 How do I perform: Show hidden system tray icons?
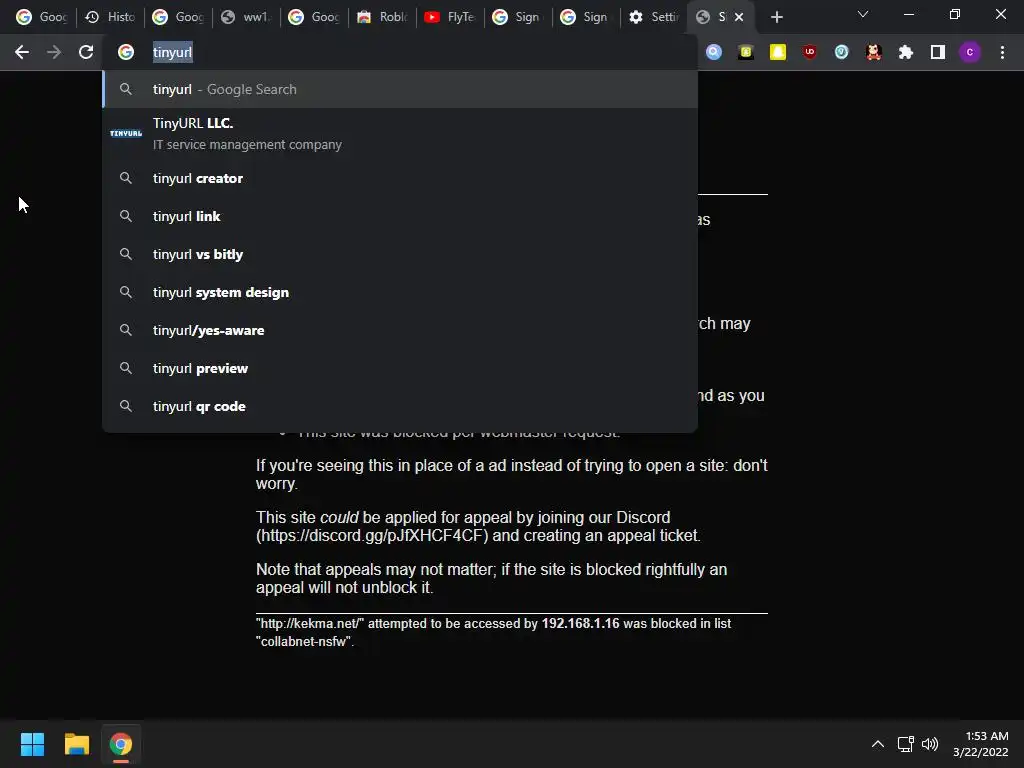(878, 744)
